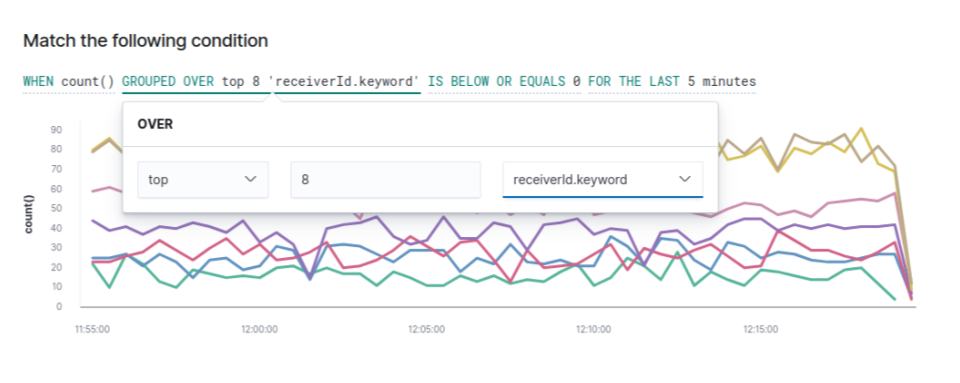Click the 11:55:00 time axis label
The image size is (960, 383).
pos(92,329)
